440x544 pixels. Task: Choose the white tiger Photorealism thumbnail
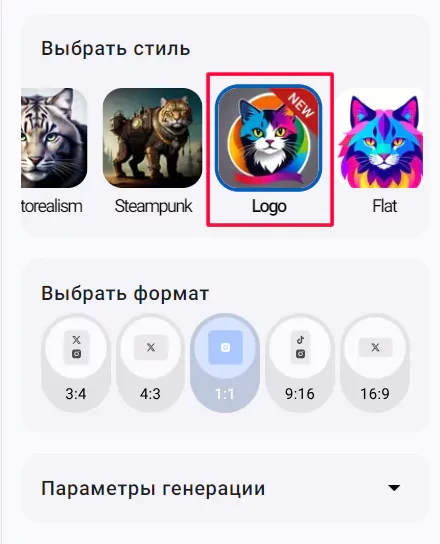[54, 138]
